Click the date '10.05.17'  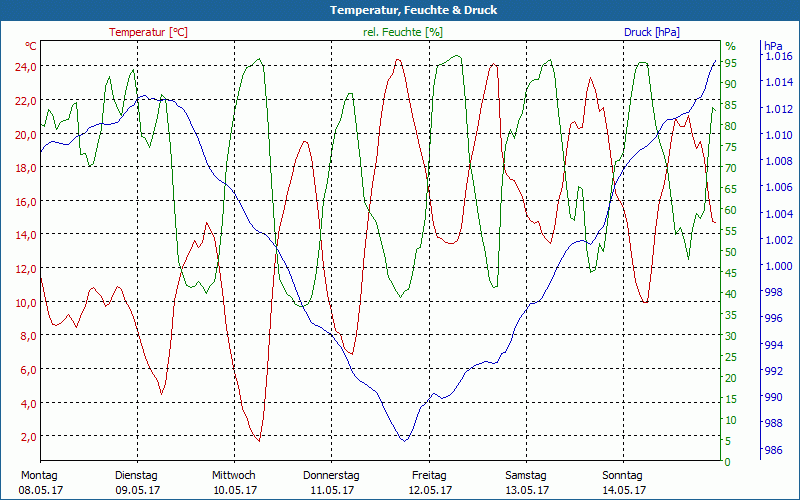235,490
